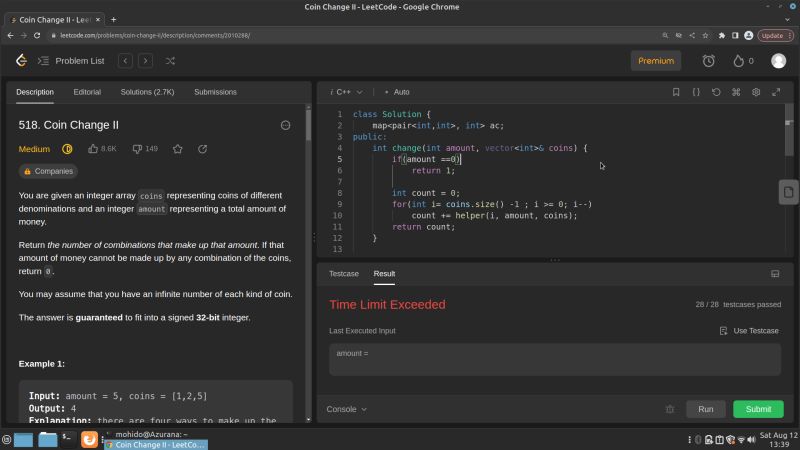Click the Problem List link
The image size is (800, 450).
80,61
